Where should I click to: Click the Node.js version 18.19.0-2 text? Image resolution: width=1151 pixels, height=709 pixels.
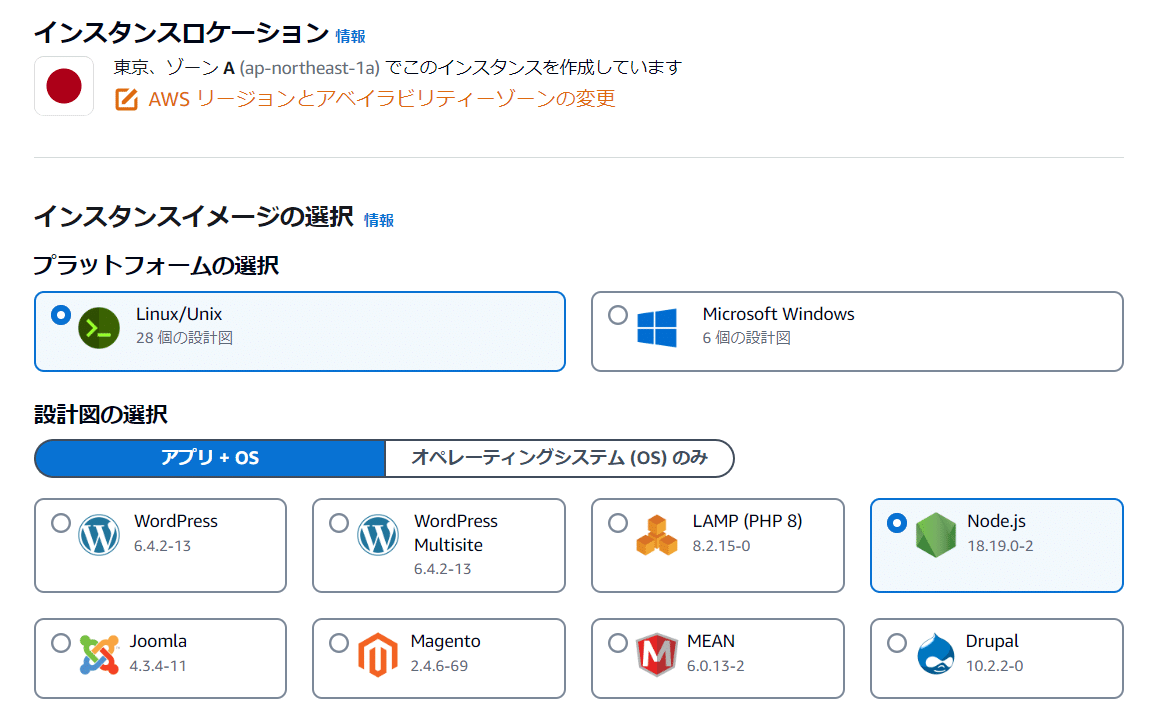click(1000, 546)
